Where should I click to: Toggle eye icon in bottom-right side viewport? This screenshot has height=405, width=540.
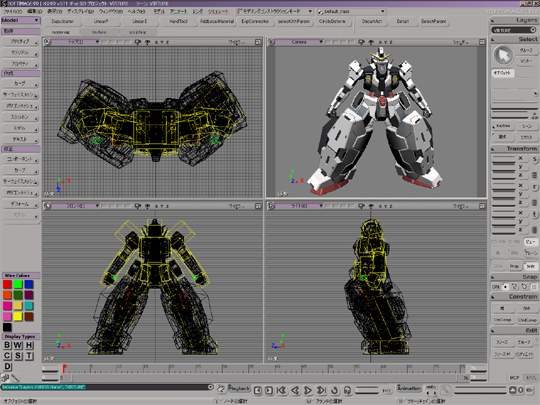coord(371,206)
